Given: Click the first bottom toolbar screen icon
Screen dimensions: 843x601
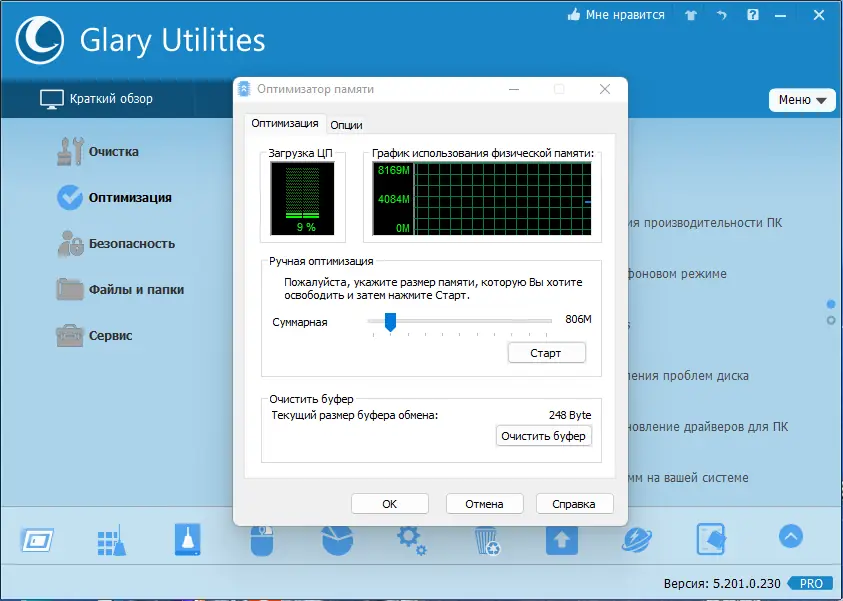Looking at the screenshot, I should pyautogui.click(x=38, y=540).
